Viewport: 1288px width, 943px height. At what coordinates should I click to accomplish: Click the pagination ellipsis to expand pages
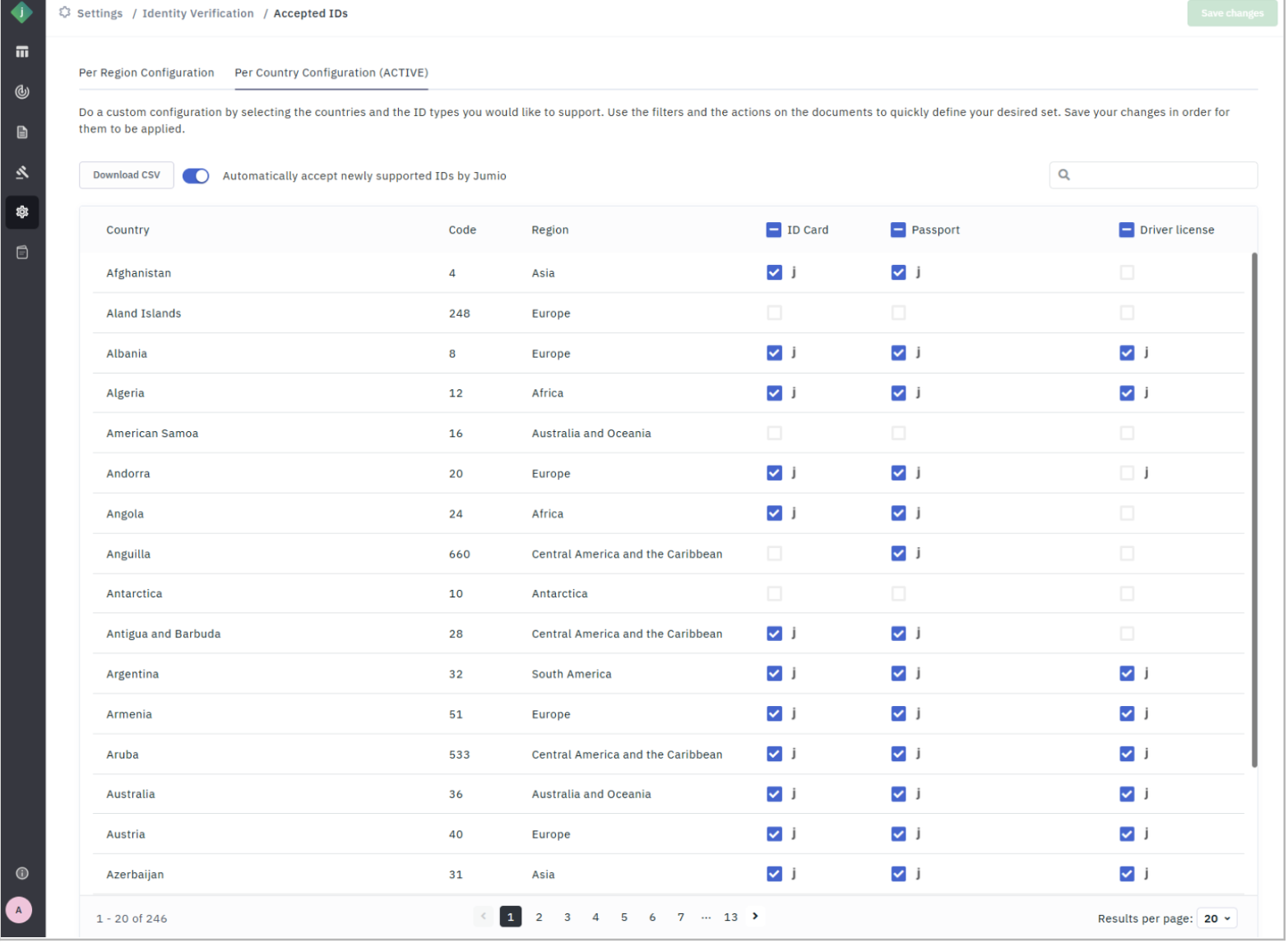(x=707, y=918)
